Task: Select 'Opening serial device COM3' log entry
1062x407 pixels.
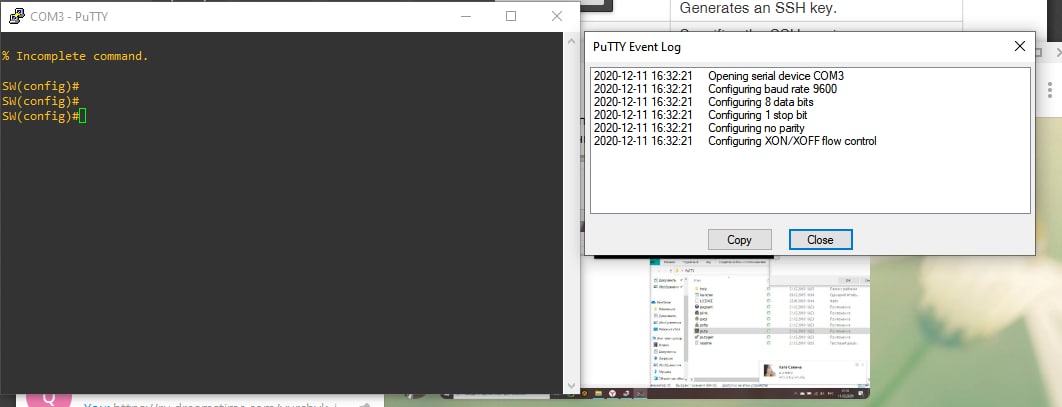Action: click(810, 76)
